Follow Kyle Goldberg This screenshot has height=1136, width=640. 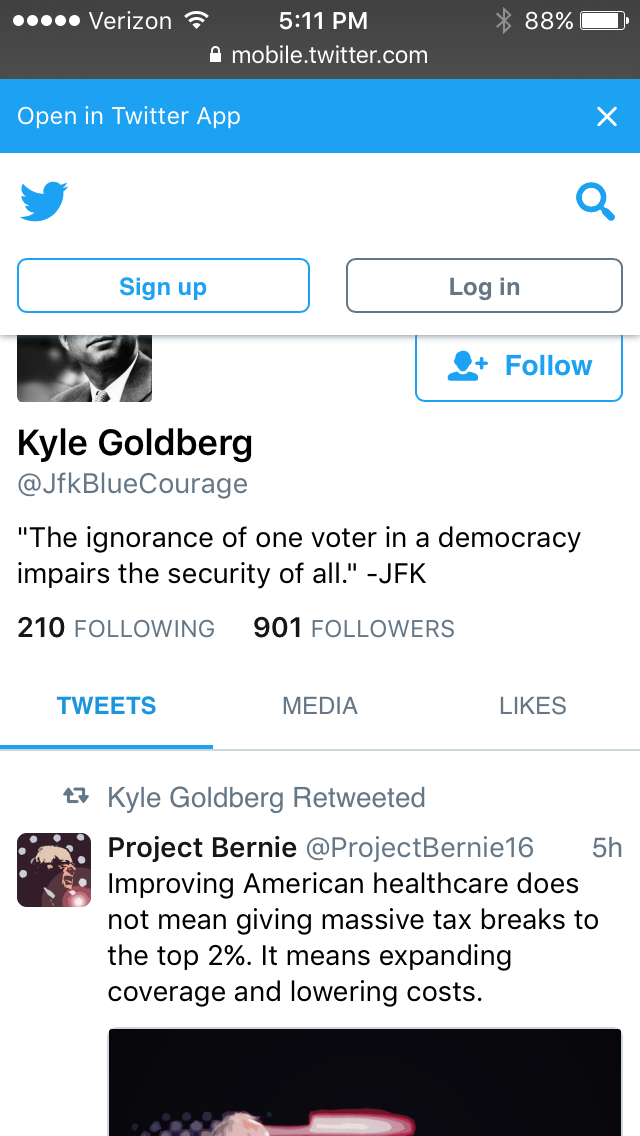pyautogui.click(x=518, y=366)
